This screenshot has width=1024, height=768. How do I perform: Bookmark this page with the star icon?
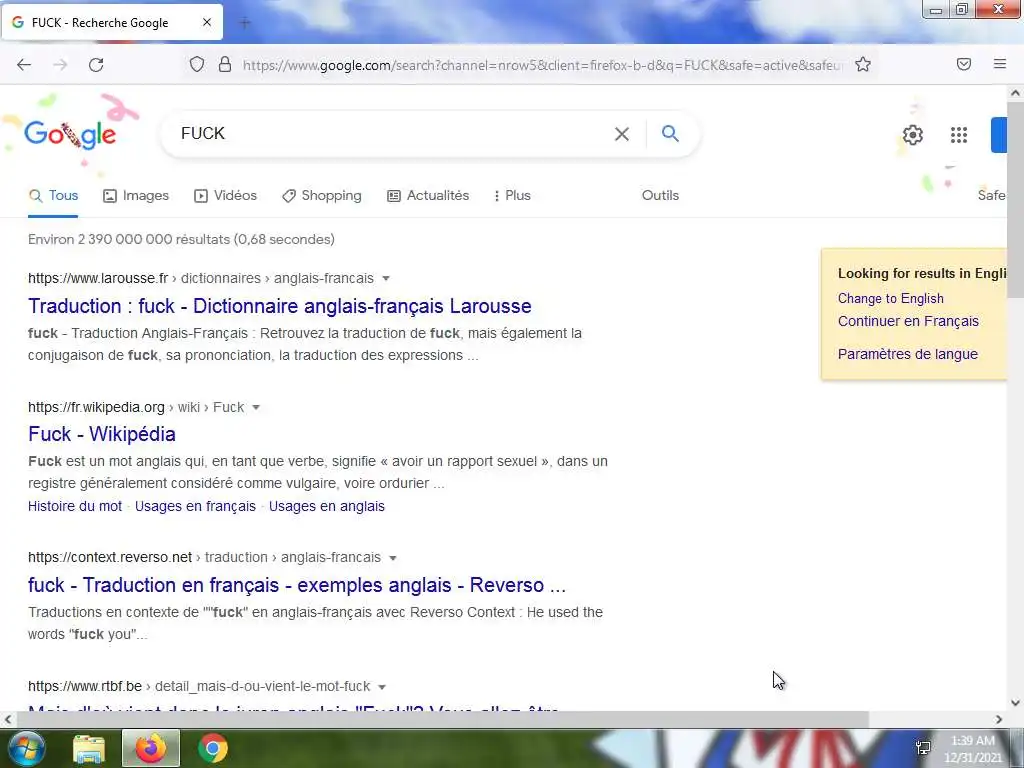click(863, 64)
